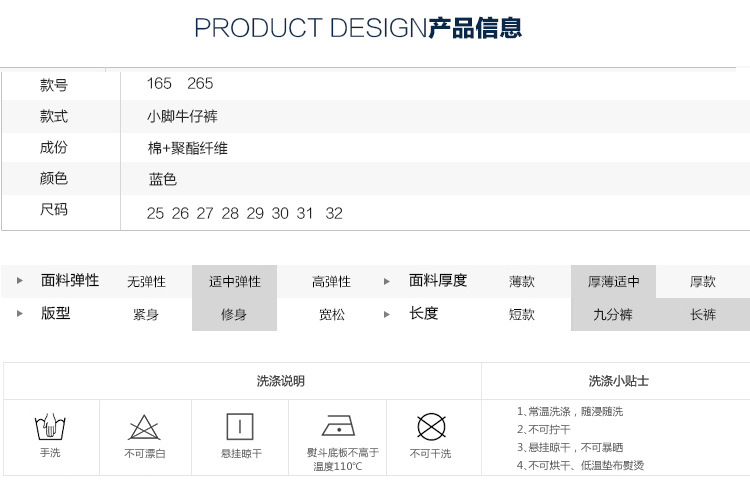Click size 32
This screenshot has width=750, height=500.
(334, 213)
